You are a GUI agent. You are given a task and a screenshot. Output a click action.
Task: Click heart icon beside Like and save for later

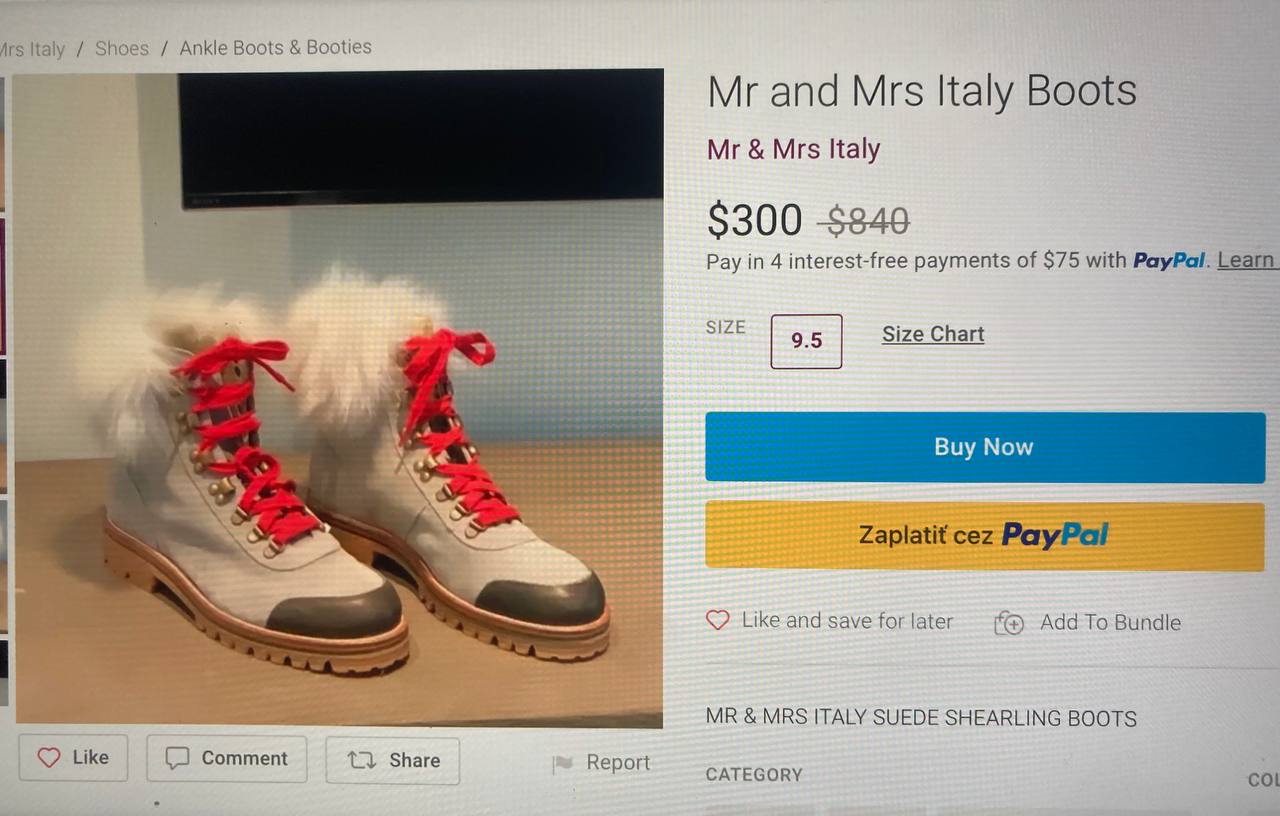tap(718, 620)
